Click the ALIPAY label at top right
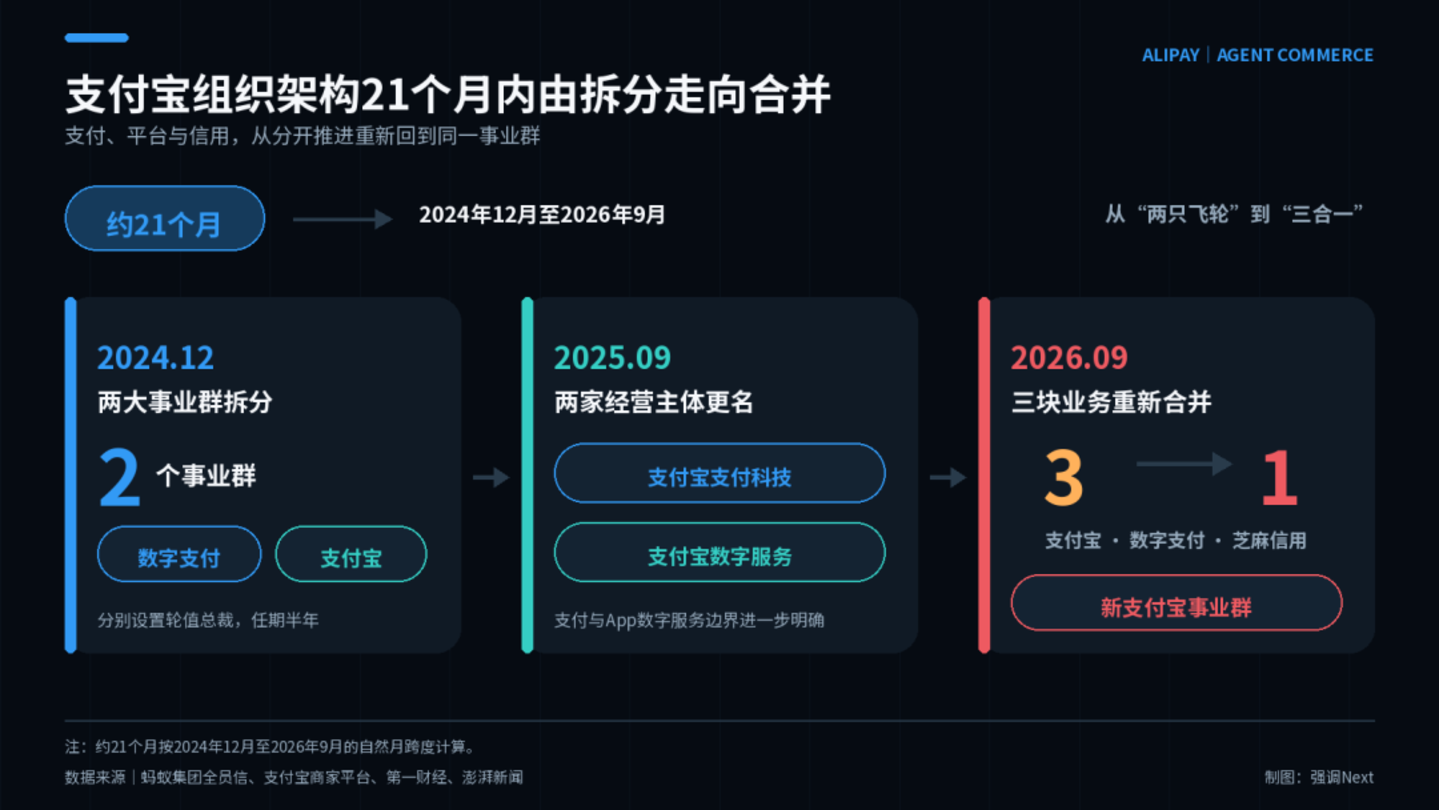Viewport: 1439px width, 810px height. tap(1171, 55)
